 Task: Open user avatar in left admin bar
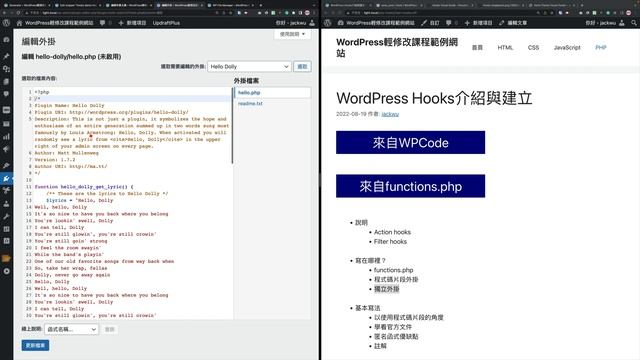click(x=312, y=23)
